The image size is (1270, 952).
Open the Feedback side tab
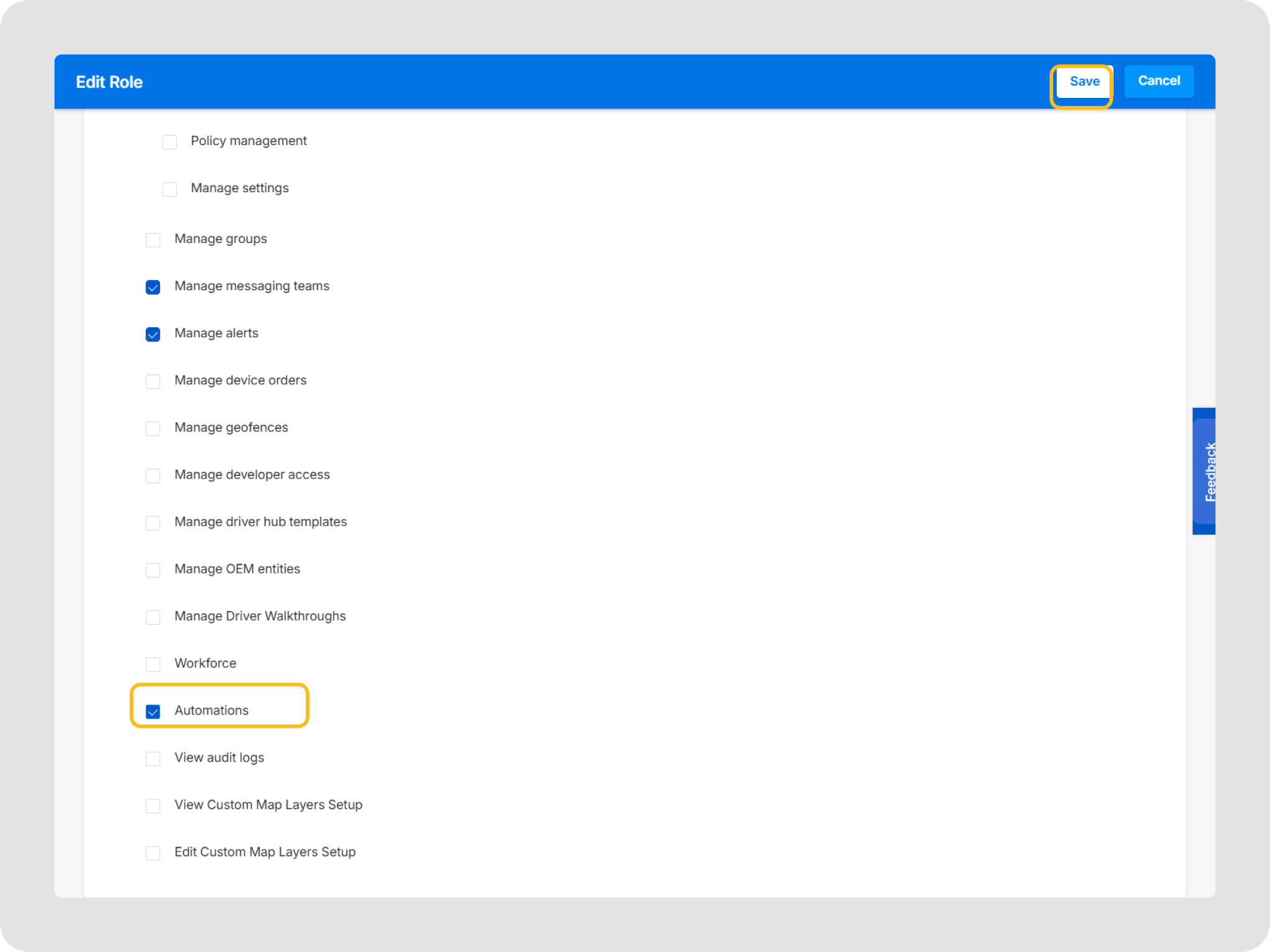pos(1204,471)
